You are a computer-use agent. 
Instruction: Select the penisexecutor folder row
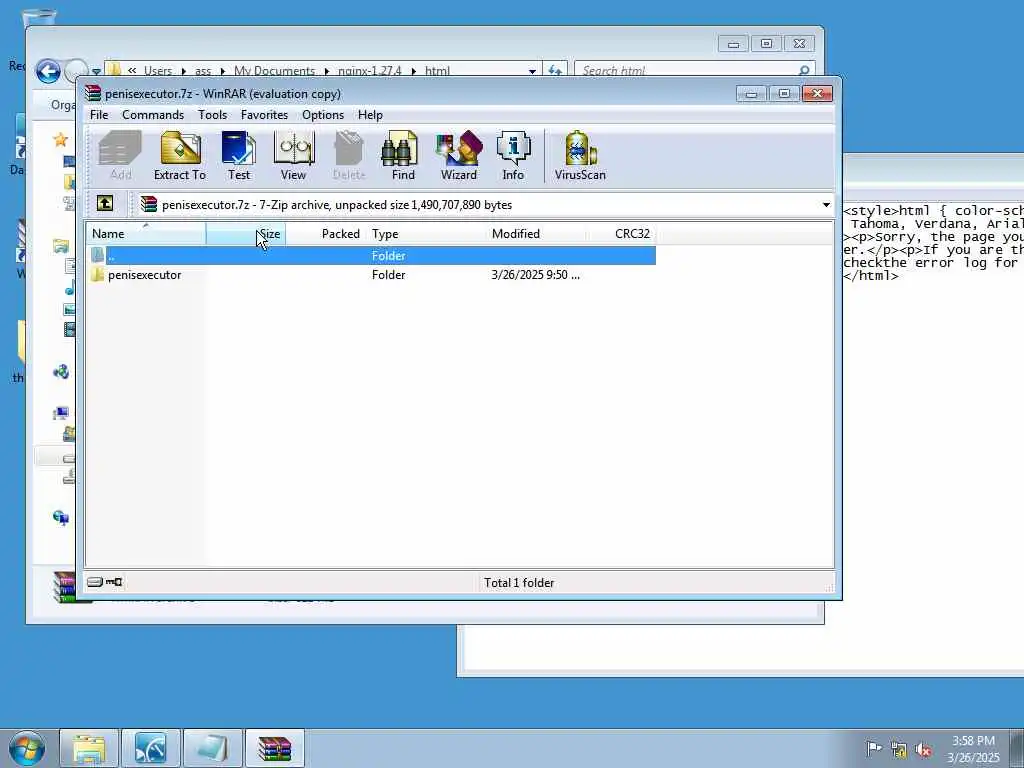coord(371,275)
